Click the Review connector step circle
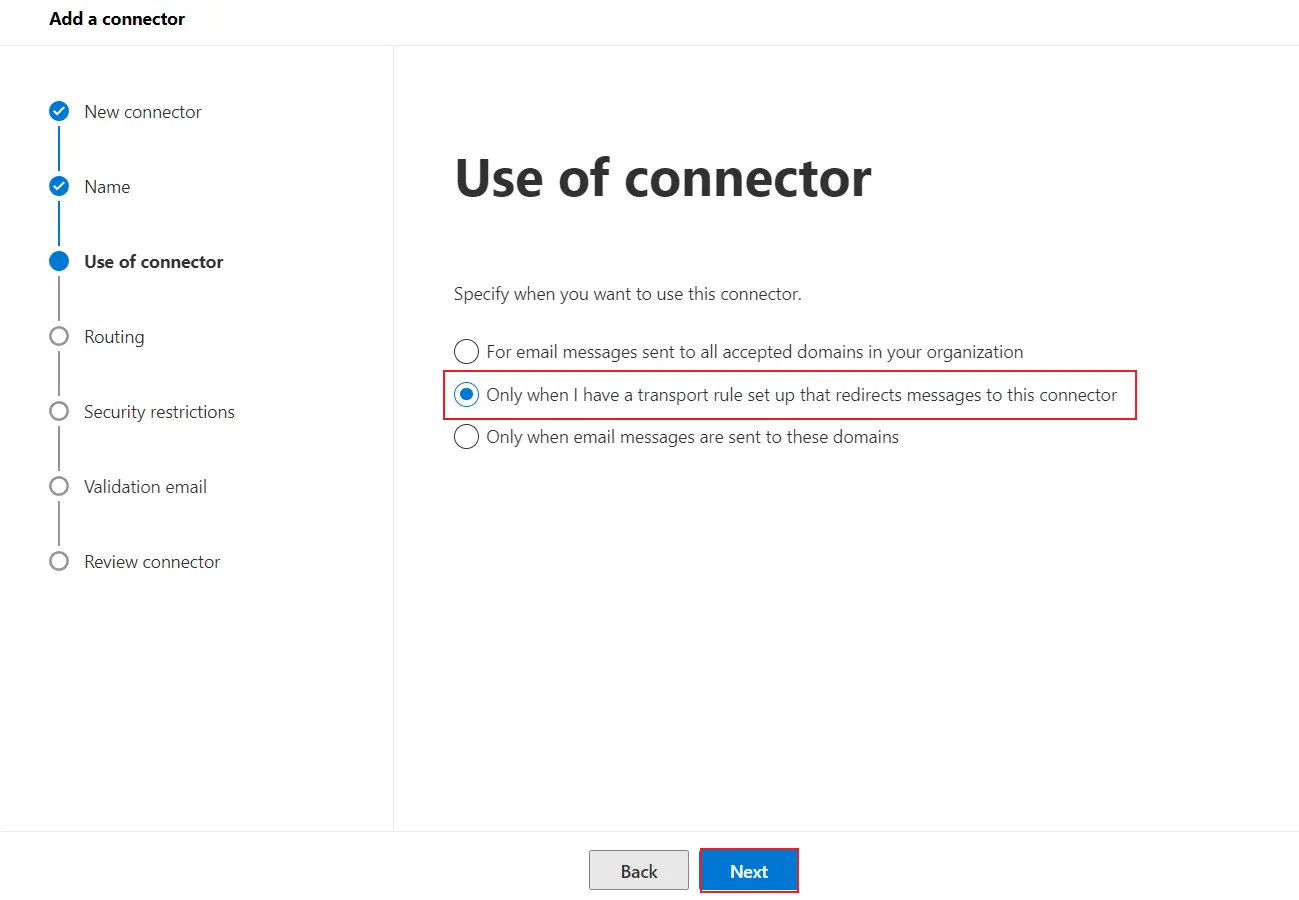The width and height of the screenshot is (1299, 900). point(59,561)
